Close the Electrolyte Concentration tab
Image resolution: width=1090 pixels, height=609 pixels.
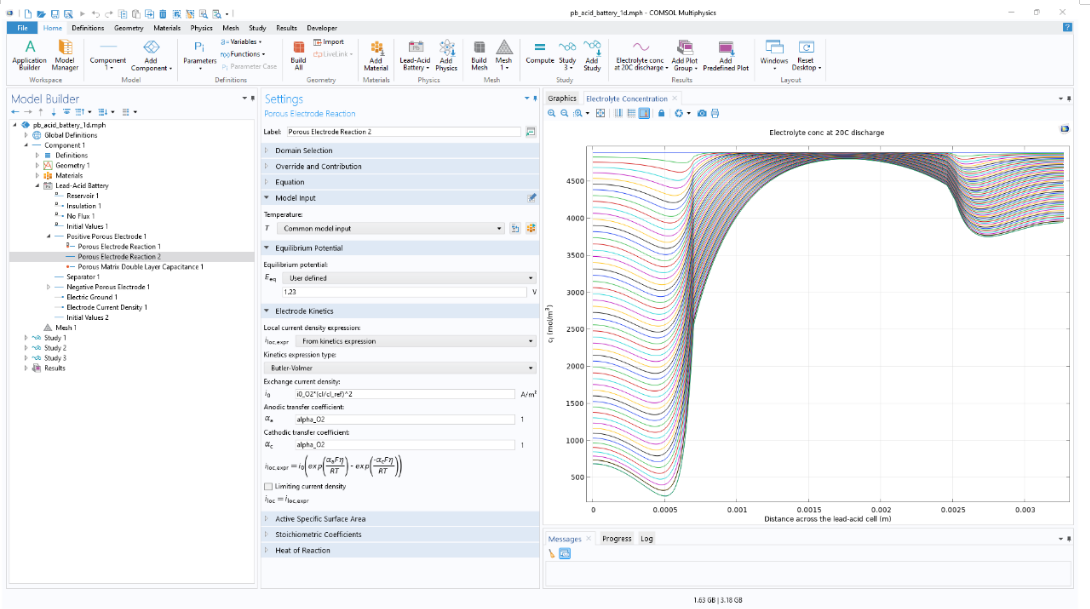[x=674, y=99]
